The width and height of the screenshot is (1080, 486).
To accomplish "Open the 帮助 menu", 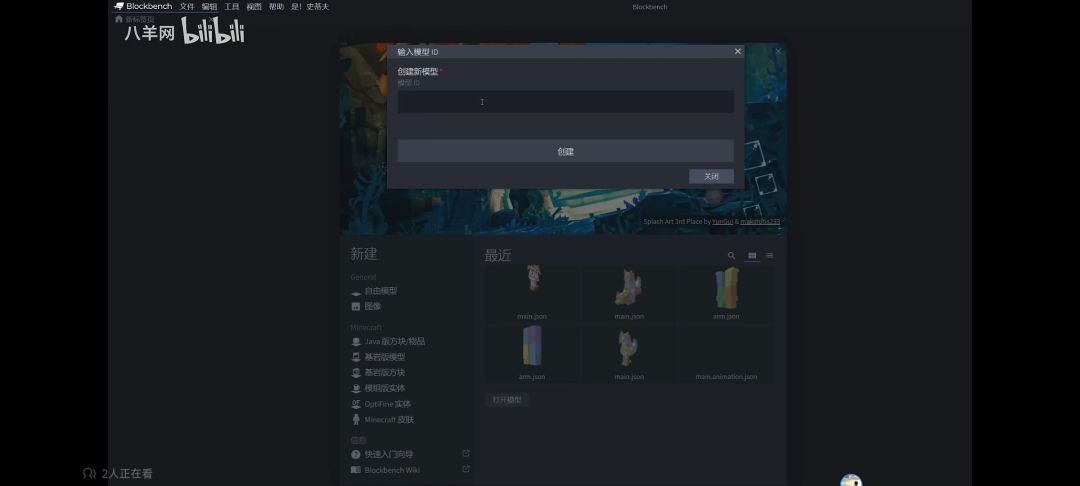I will 276,6.
